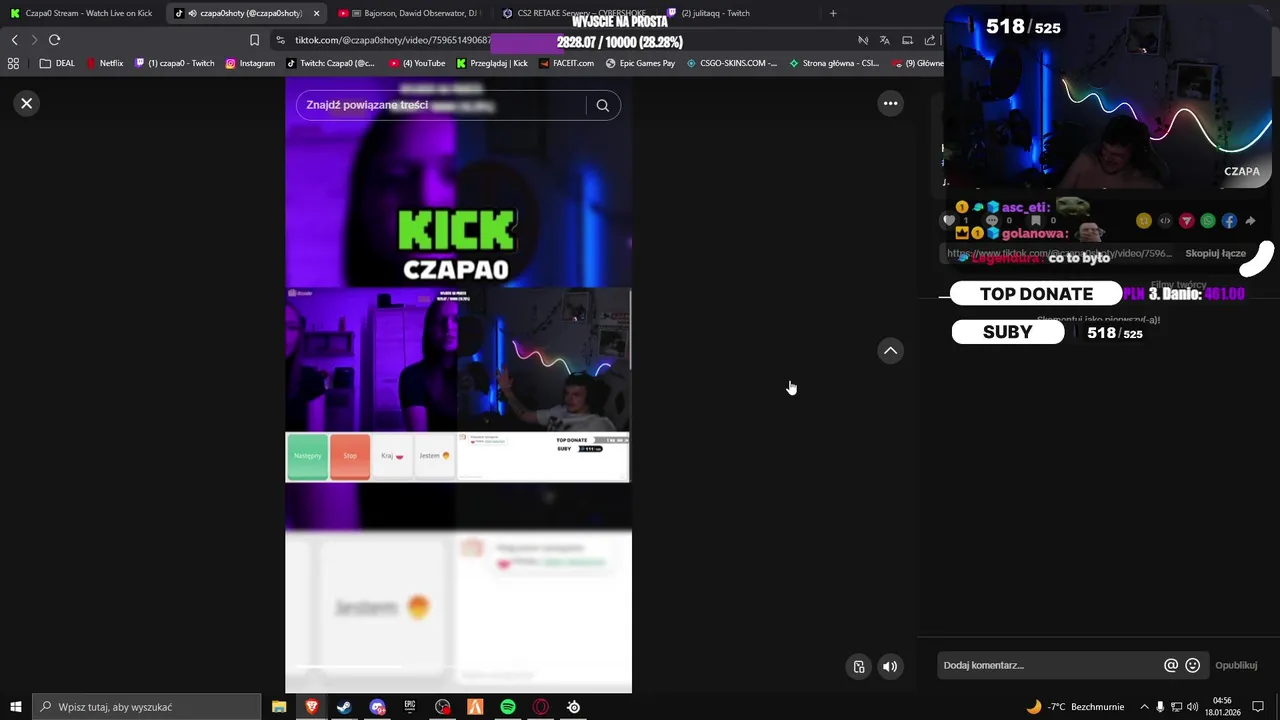Reload the page with refresh icon
1280x720 pixels.
(55, 40)
